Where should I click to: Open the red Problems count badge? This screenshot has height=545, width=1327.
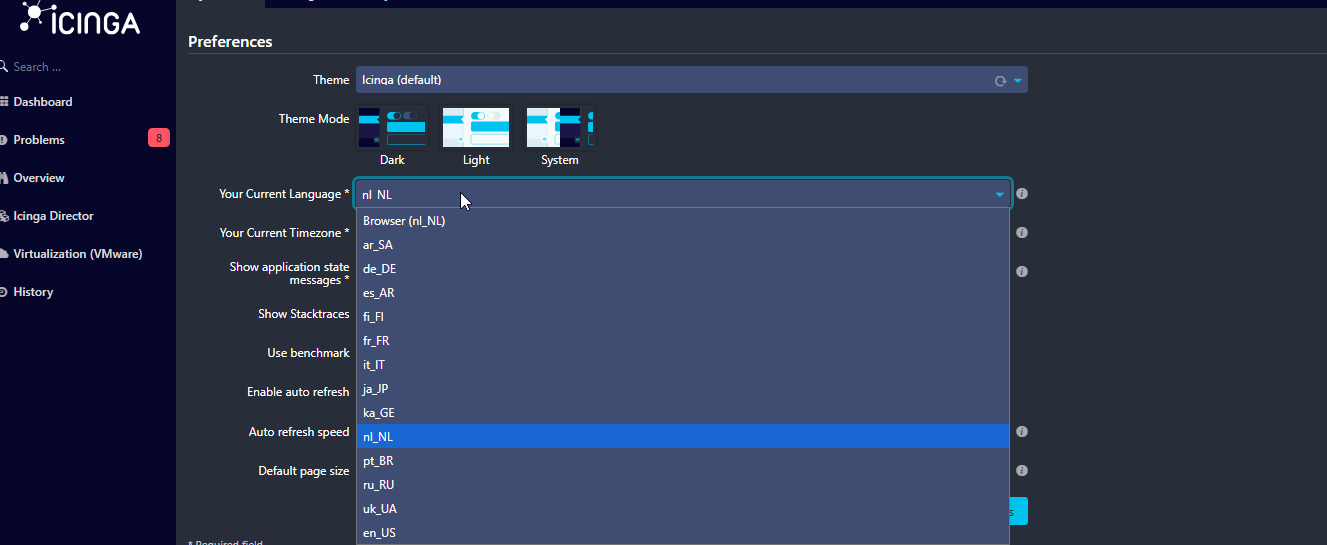pyautogui.click(x=158, y=139)
